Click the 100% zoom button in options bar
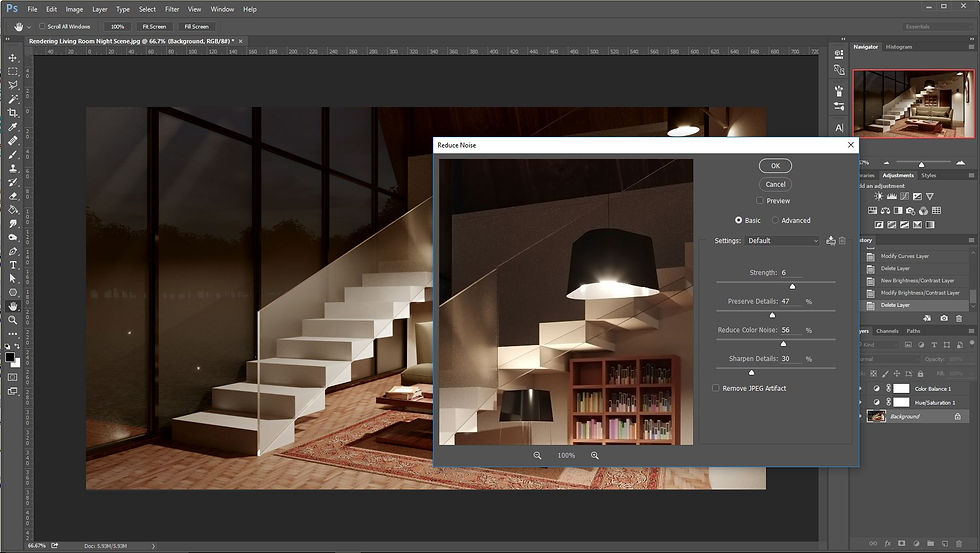 pos(118,27)
